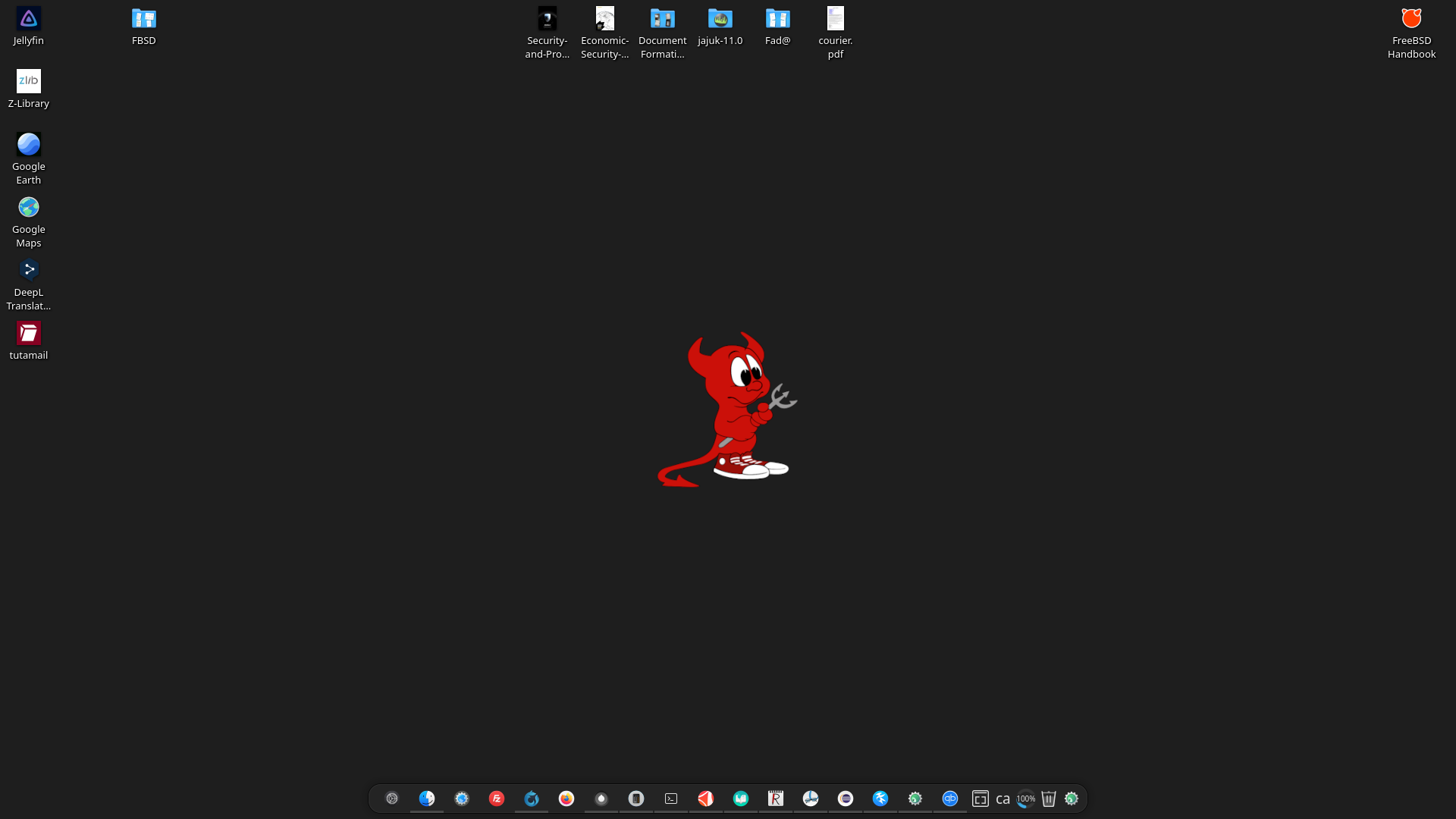Open the FBSD folder
Image resolution: width=1456 pixels, height=819 pixels.
(143, 19)
